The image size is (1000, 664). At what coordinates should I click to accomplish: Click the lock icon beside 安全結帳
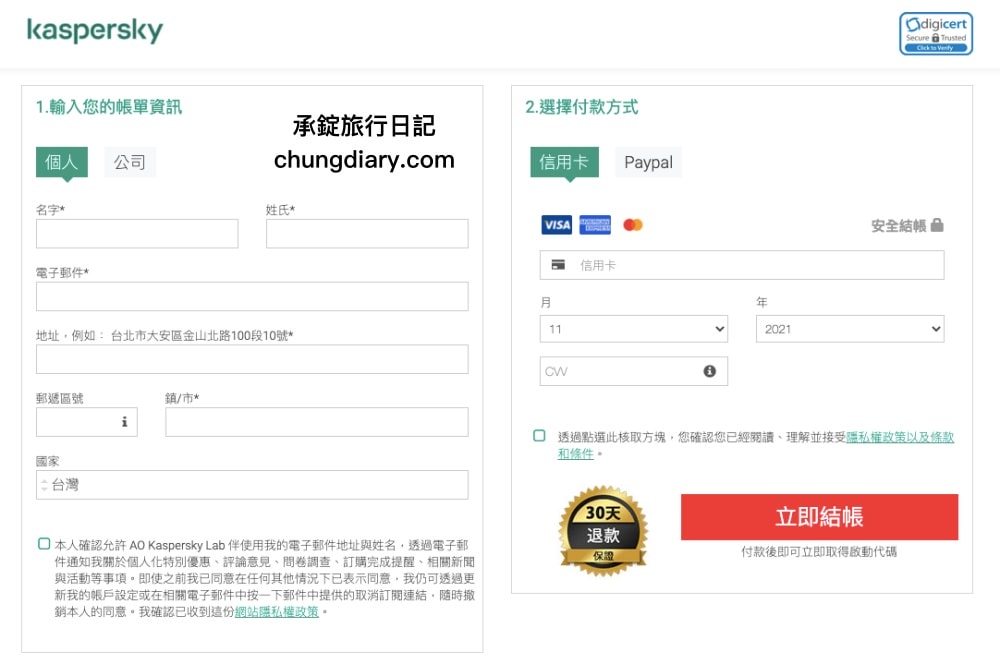(936, 224)
